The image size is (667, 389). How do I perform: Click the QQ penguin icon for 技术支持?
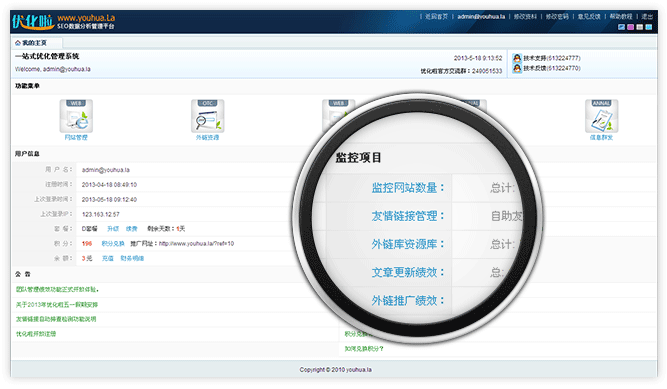tap(517, 58)
